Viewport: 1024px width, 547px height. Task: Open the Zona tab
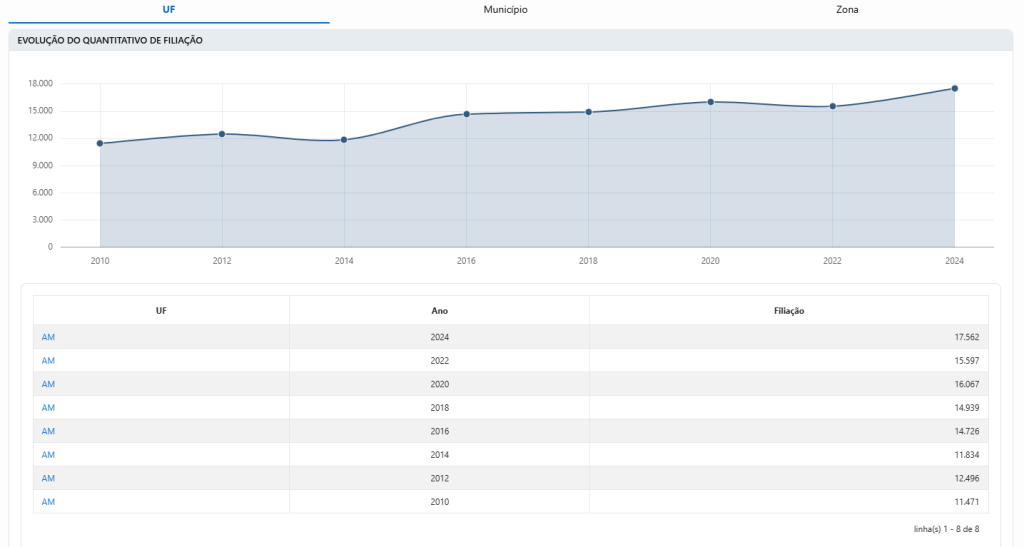[x=847, y=9]
